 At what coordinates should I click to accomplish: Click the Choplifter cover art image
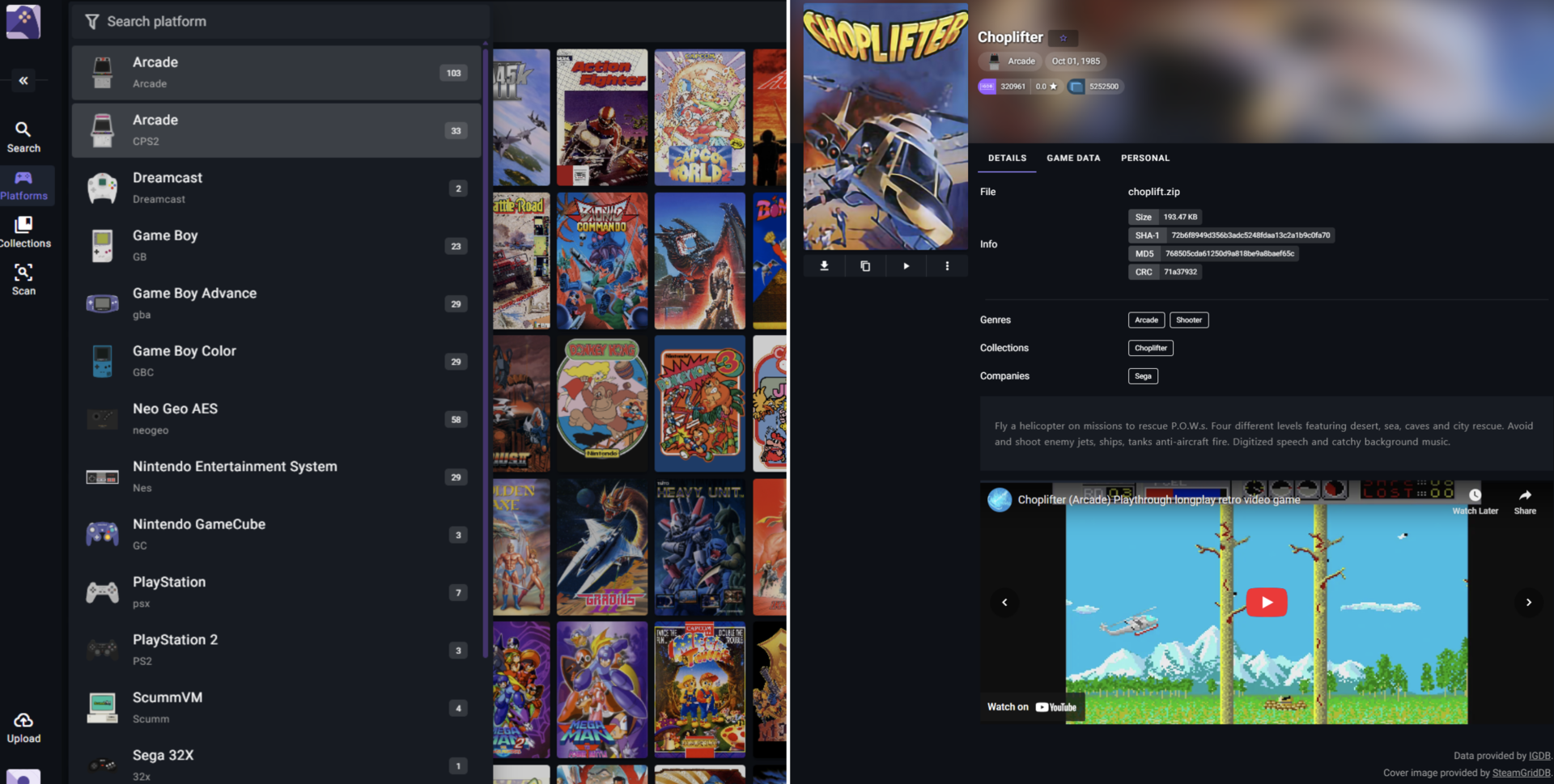point(885,126)
